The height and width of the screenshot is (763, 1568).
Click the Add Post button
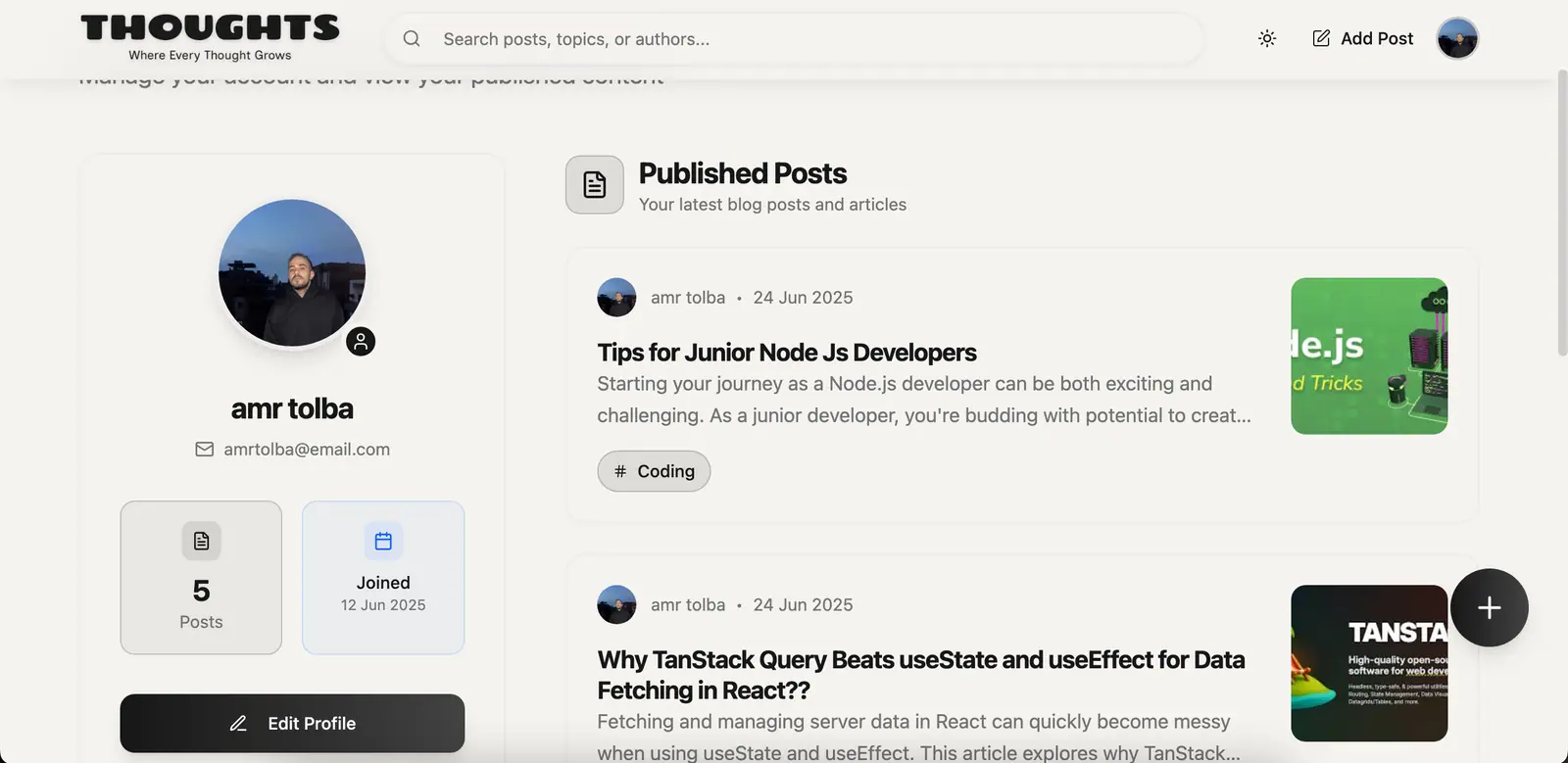point(1363,38)
